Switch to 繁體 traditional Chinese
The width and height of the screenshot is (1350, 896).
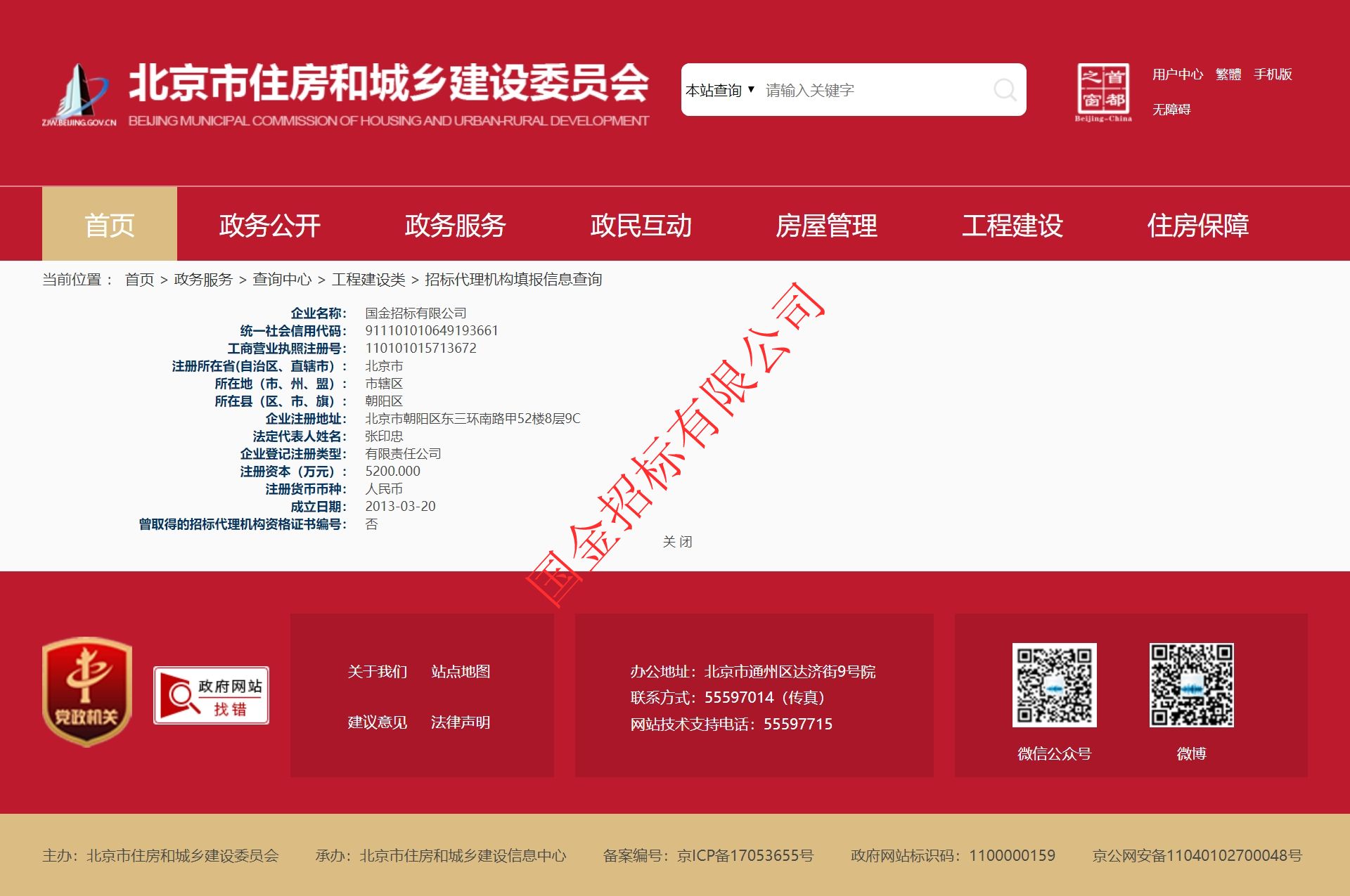click(x=1228, y=74)
